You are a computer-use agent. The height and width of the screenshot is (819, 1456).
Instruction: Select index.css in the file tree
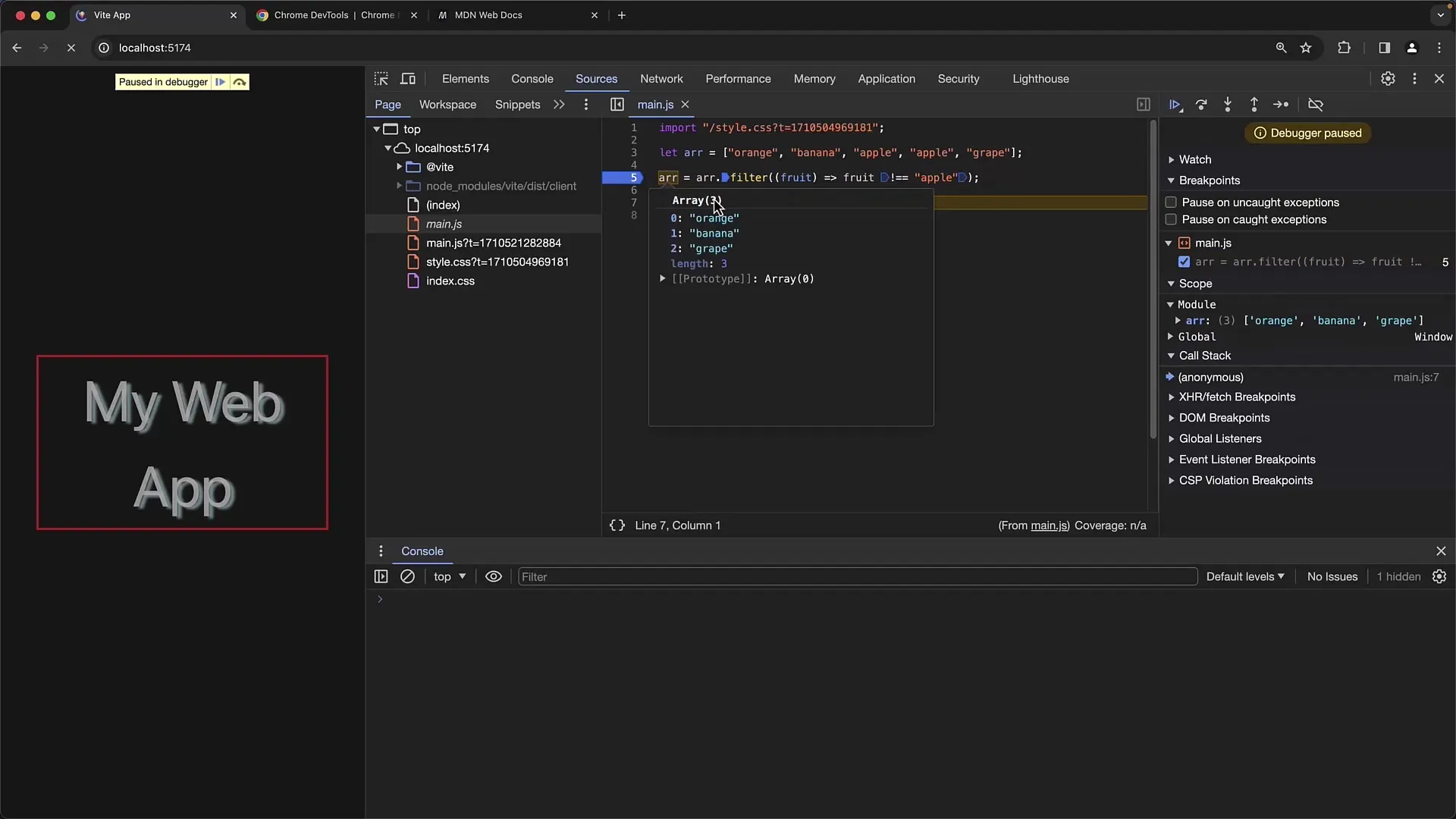[450, 281]
